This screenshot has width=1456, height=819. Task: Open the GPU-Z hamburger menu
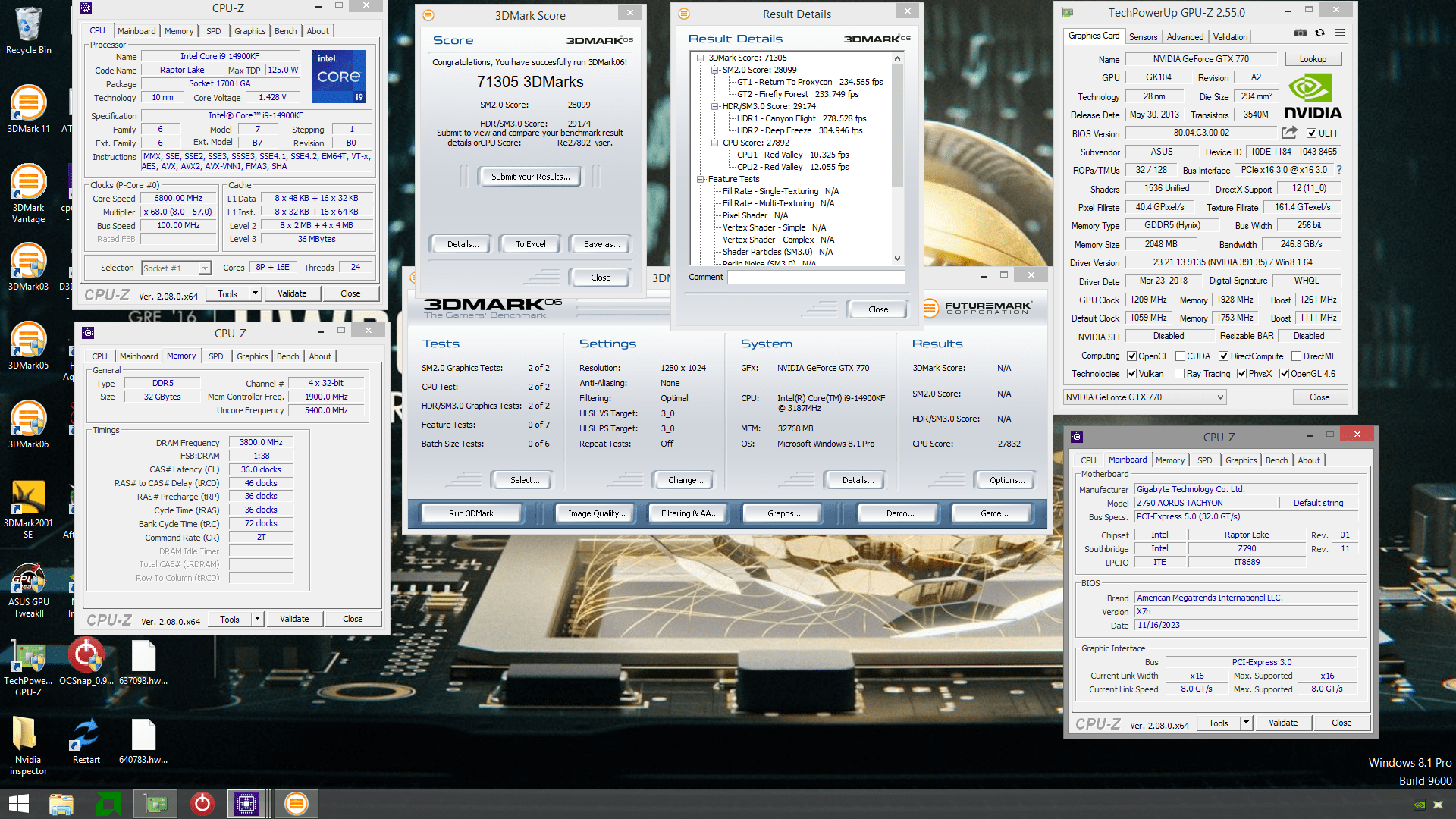click(1340, 33)
